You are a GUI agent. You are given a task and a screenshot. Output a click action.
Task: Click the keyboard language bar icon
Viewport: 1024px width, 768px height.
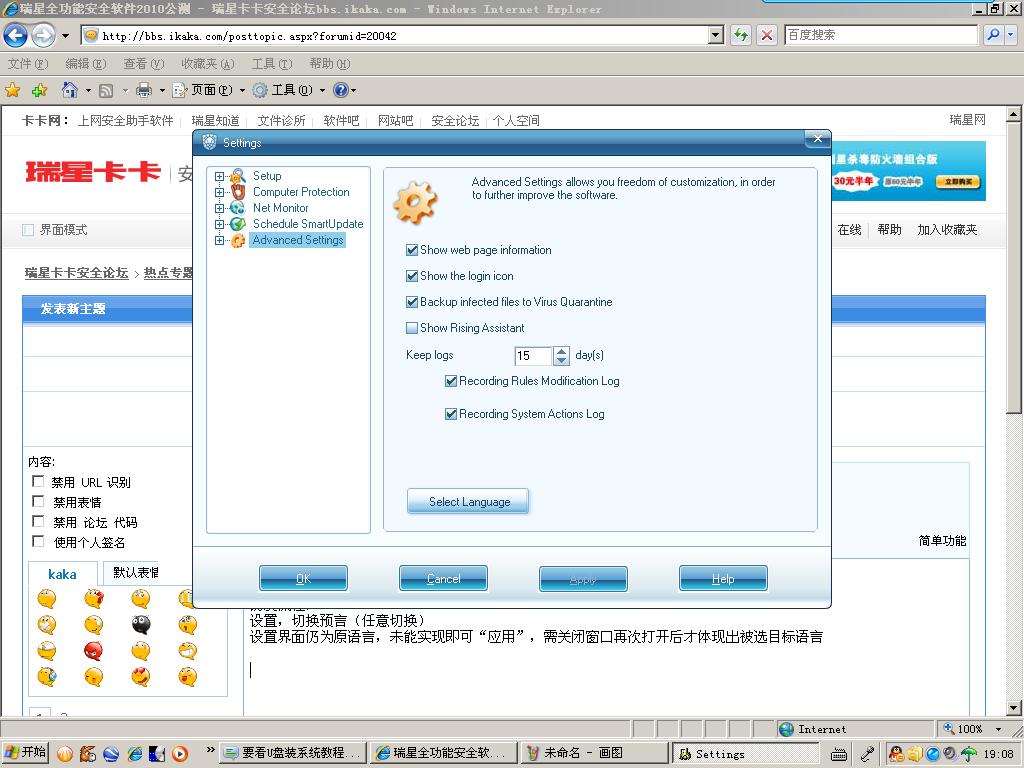(x=839, y=754)
